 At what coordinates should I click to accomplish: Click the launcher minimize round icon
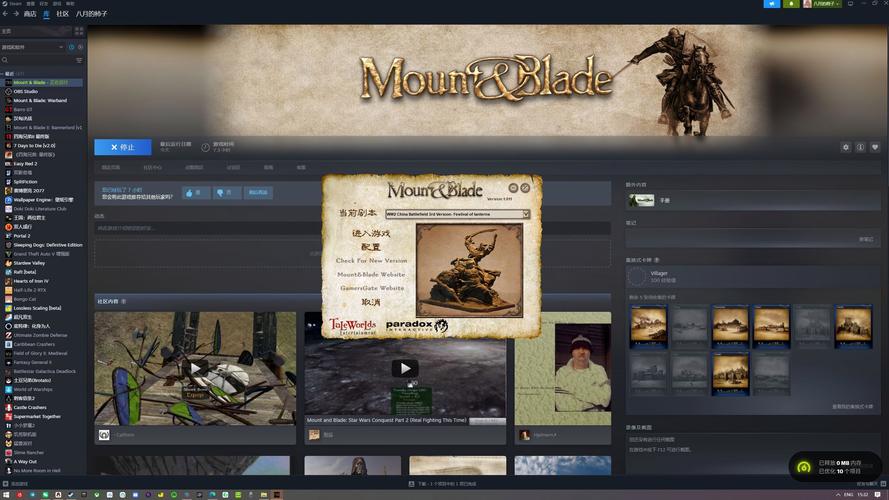point(513,188)
